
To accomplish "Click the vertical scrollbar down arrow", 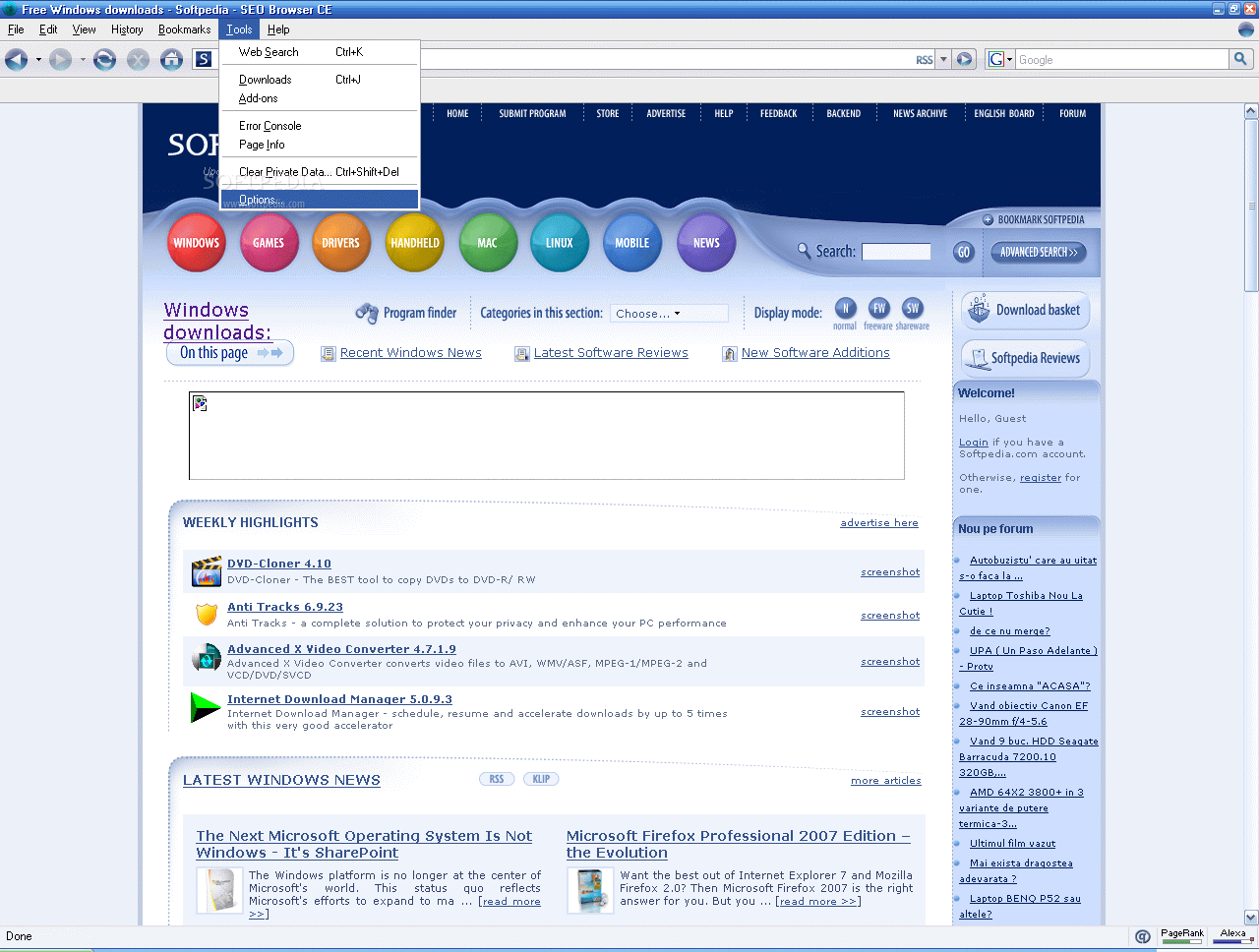I will click(x=1251, y=918).
